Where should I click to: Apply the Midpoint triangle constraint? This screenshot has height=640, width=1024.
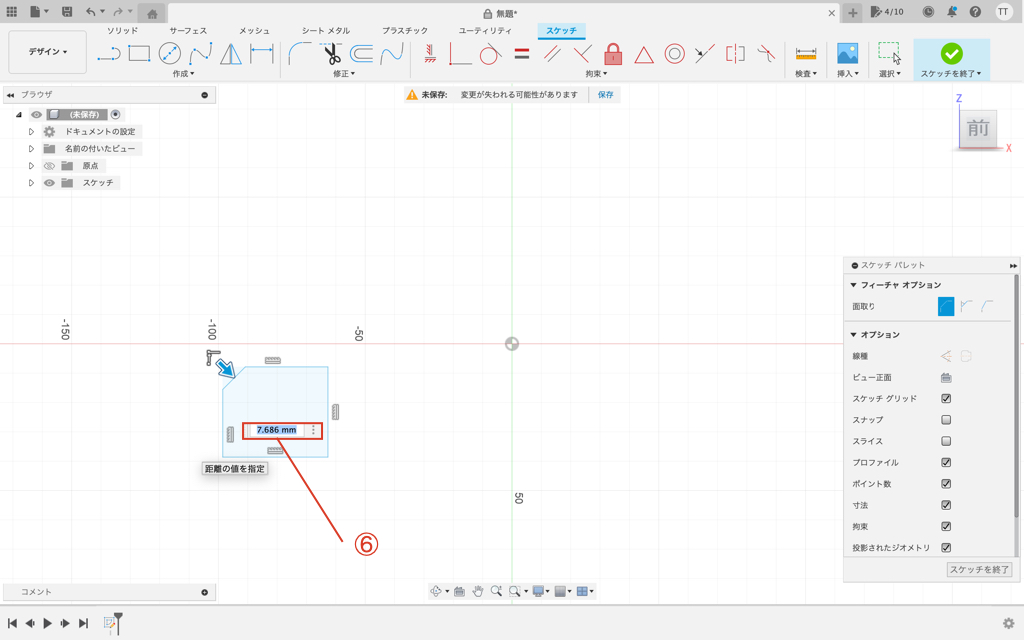coord(644,54)
